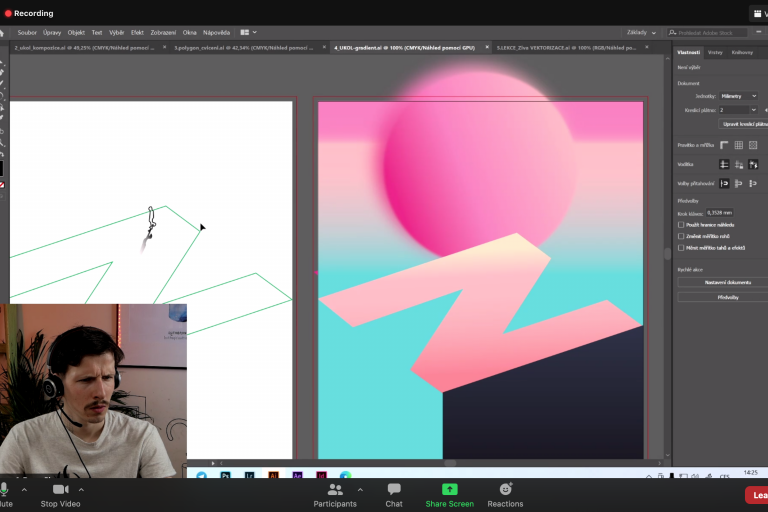Enable Použít hranice náhledu checkbox
The image size is (768, 512).
pyautogui.click(x=682, y=225)
